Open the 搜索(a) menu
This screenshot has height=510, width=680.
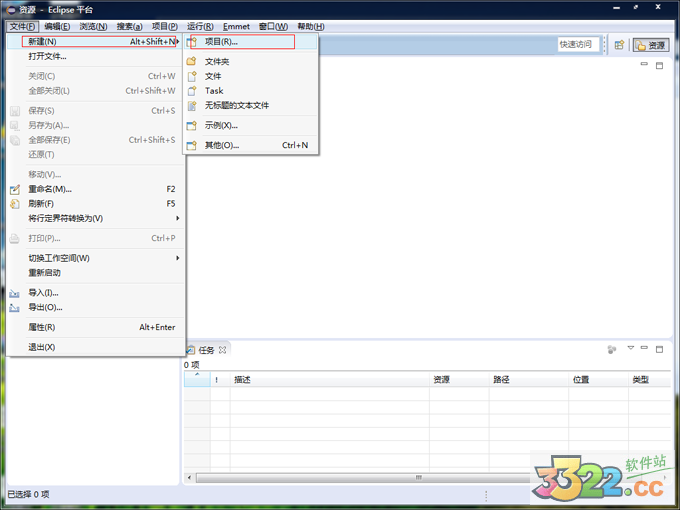(129, 26)
